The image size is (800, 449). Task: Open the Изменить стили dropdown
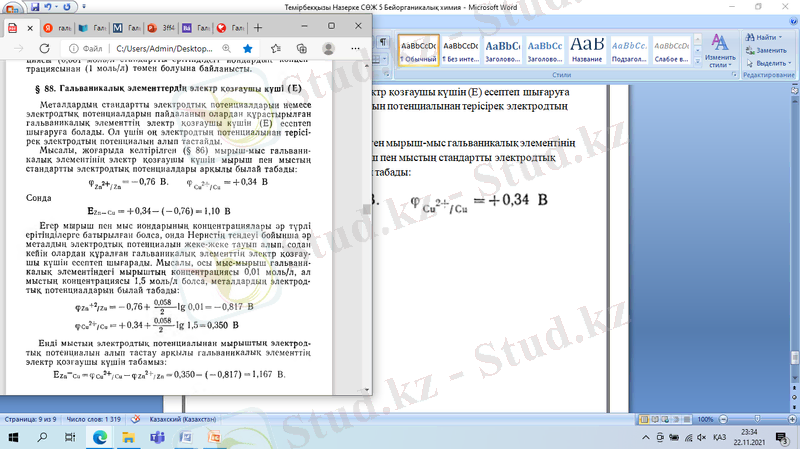click(720, 60)
